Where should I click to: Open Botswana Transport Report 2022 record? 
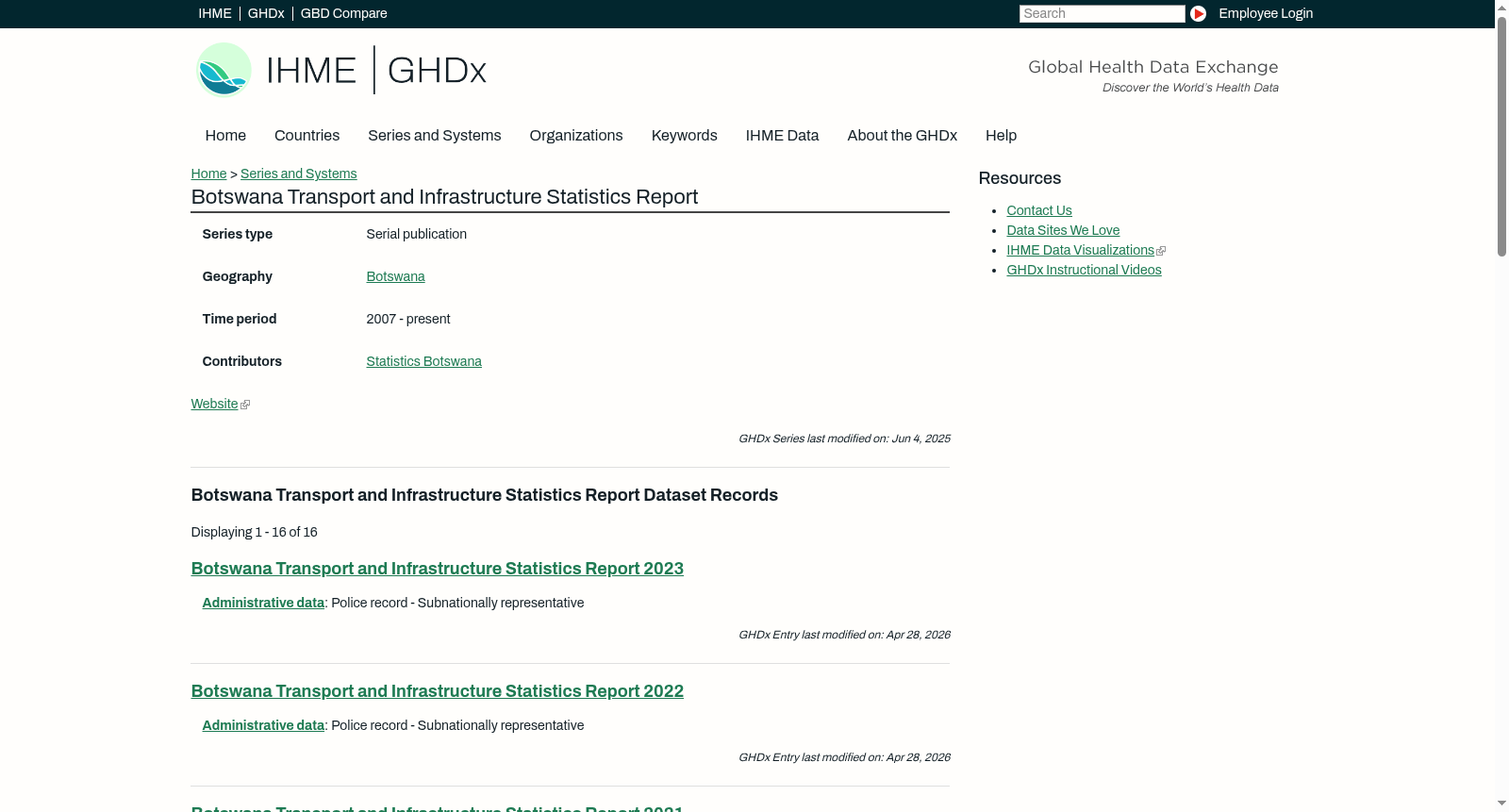[437, 691]
